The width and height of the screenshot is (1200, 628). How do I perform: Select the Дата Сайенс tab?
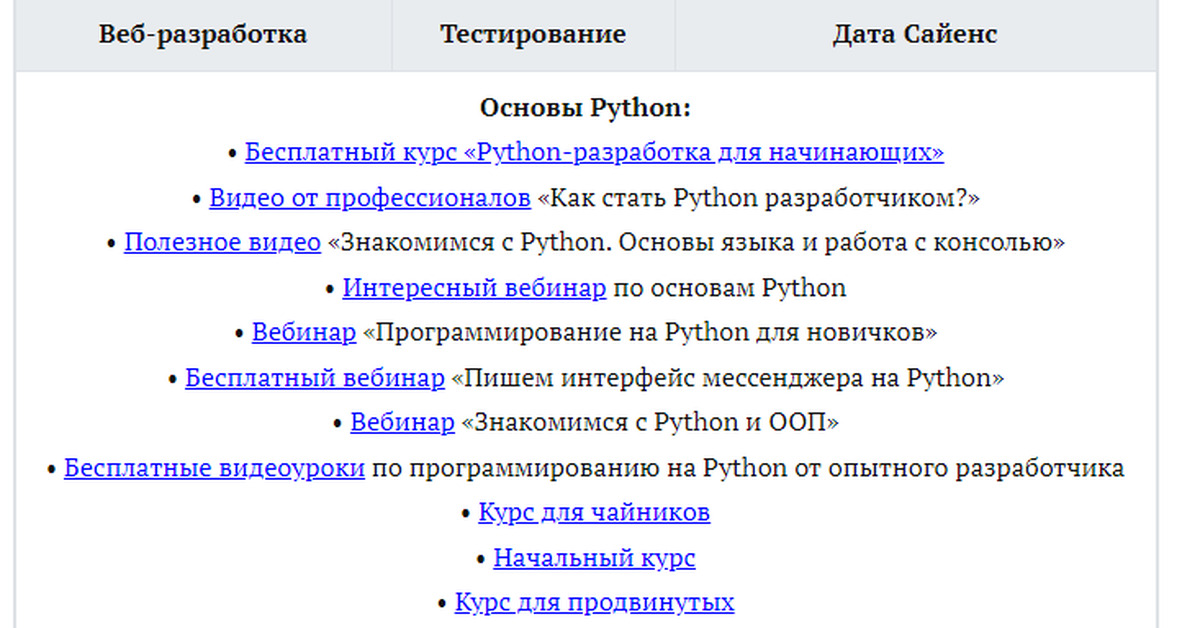coord(914,35)
